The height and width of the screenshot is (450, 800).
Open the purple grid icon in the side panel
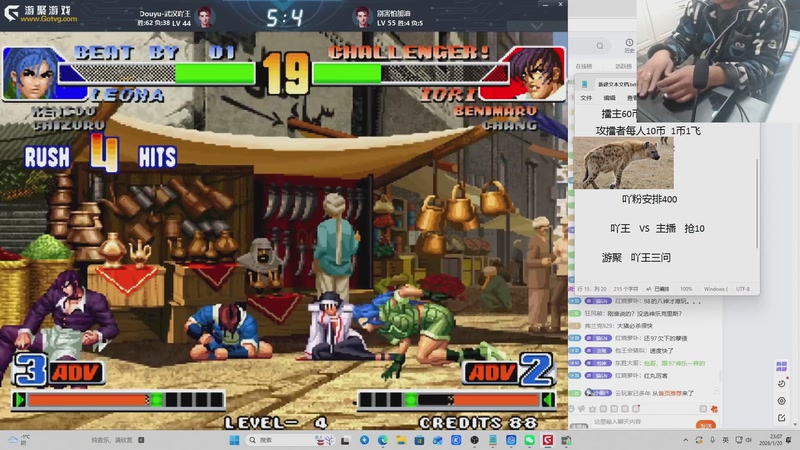(781, 366)
